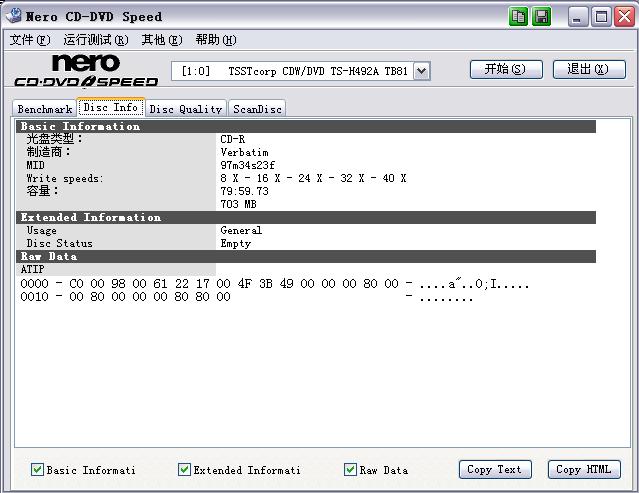Click the MID value 97m34s23f
This screenshot has height=493, width=639.
tap(247, 165)
